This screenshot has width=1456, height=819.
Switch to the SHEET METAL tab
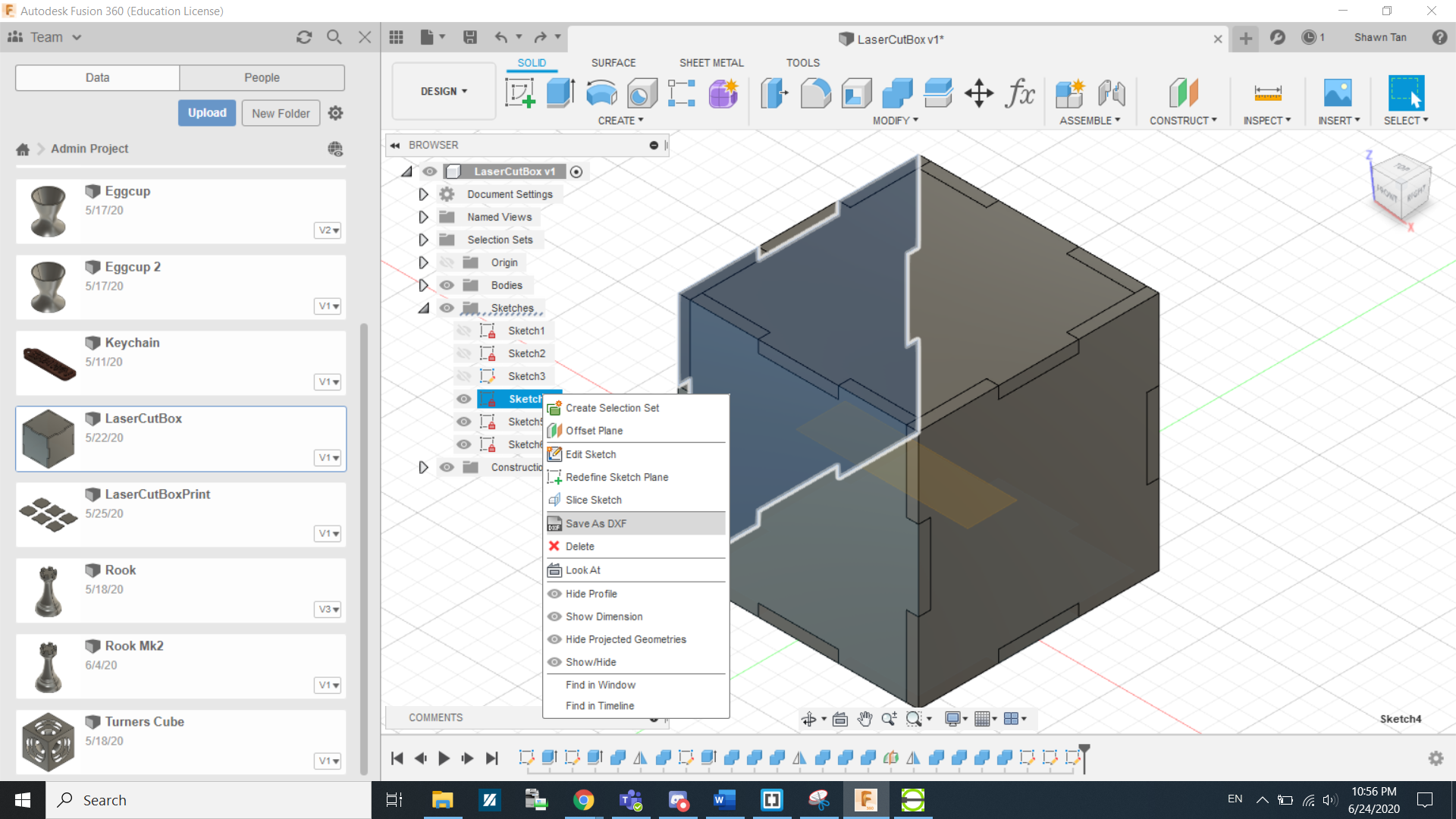(x=711, y=63)
